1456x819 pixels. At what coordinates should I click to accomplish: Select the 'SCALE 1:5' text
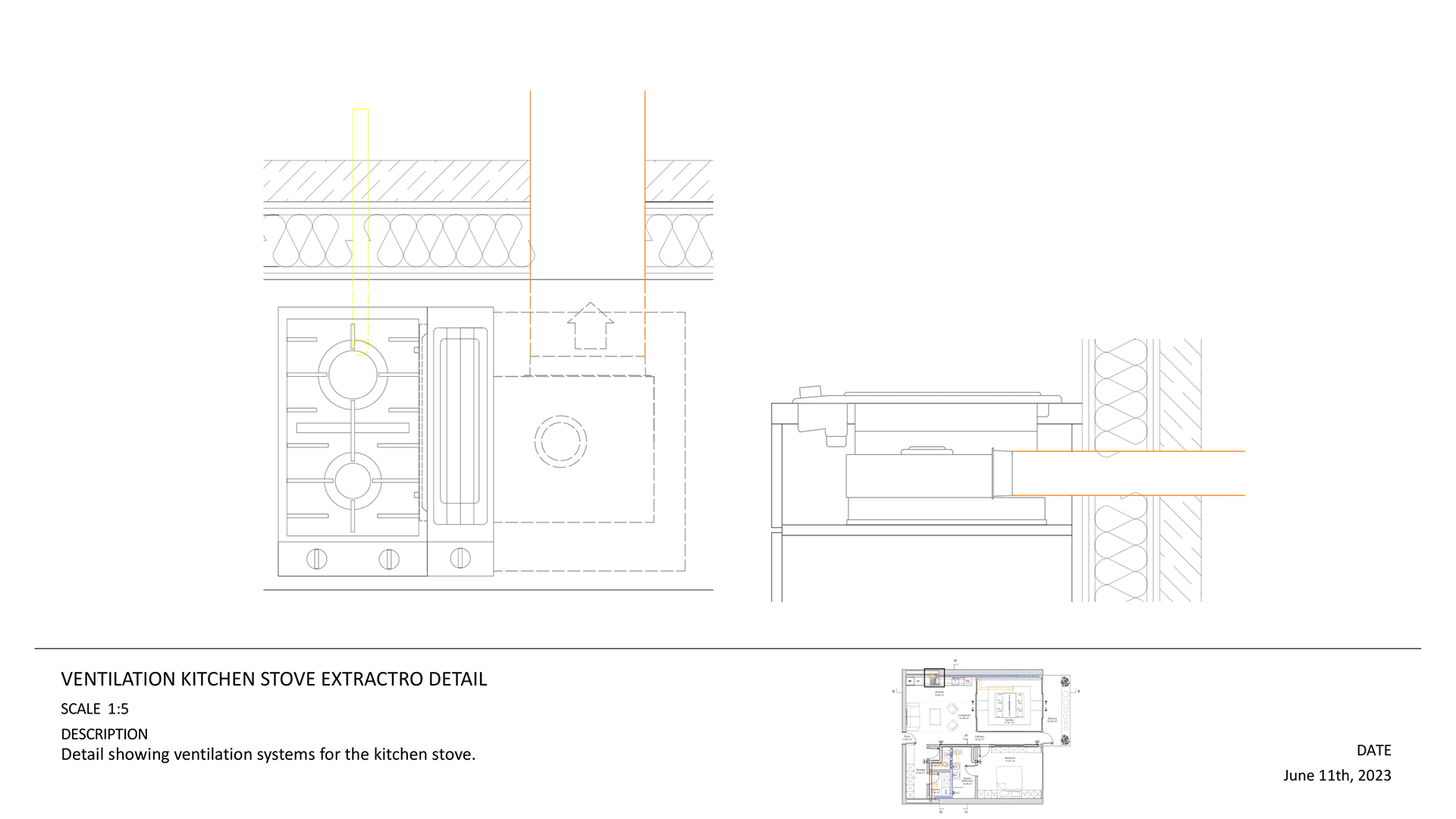[95, 709]
